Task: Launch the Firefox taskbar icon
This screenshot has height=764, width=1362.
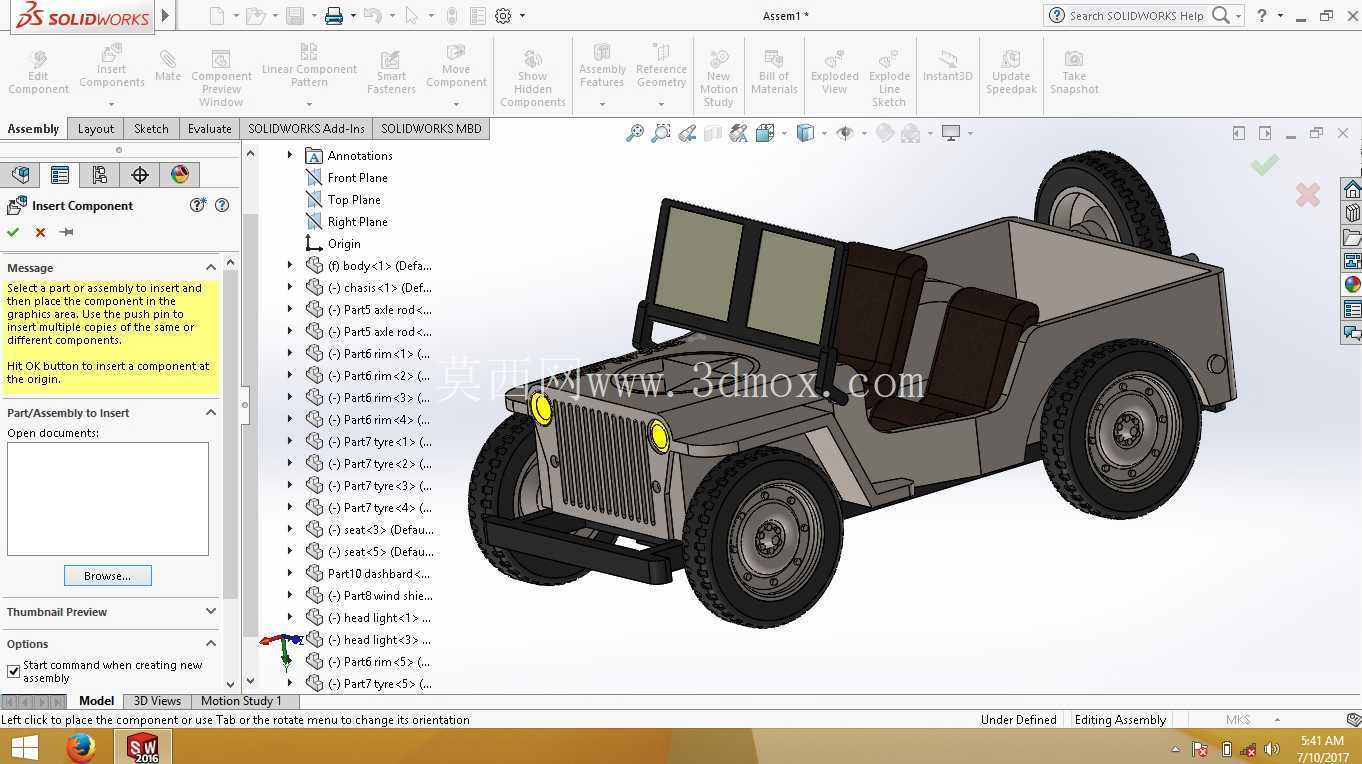Action: 81,747
